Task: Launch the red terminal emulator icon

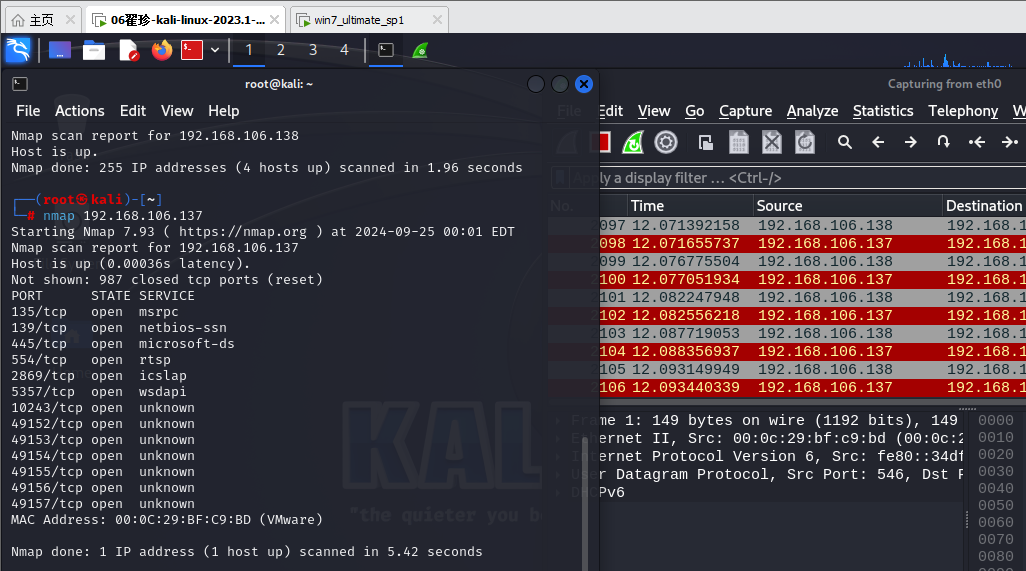Action: pyautogui.click(x=192, y=50)
